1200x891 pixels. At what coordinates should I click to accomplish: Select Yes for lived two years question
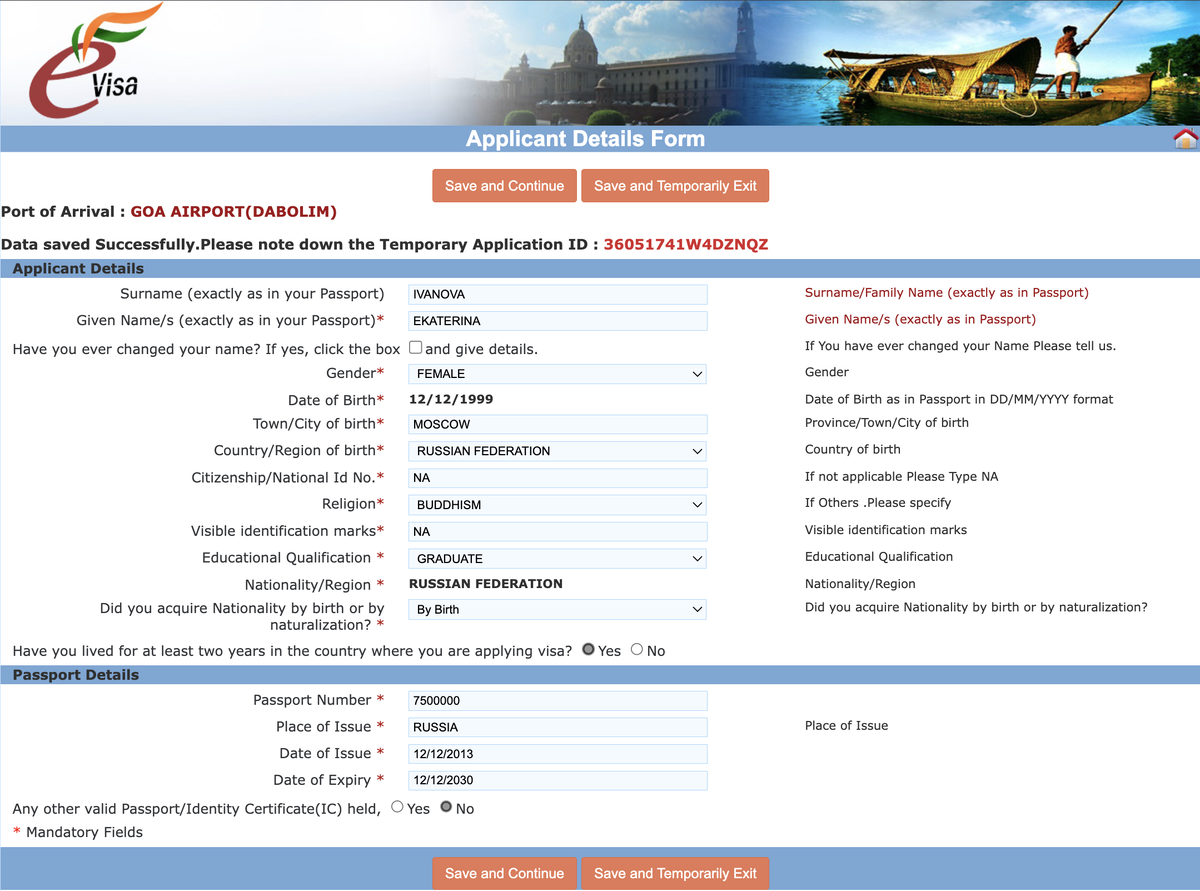tap(588, 650)
